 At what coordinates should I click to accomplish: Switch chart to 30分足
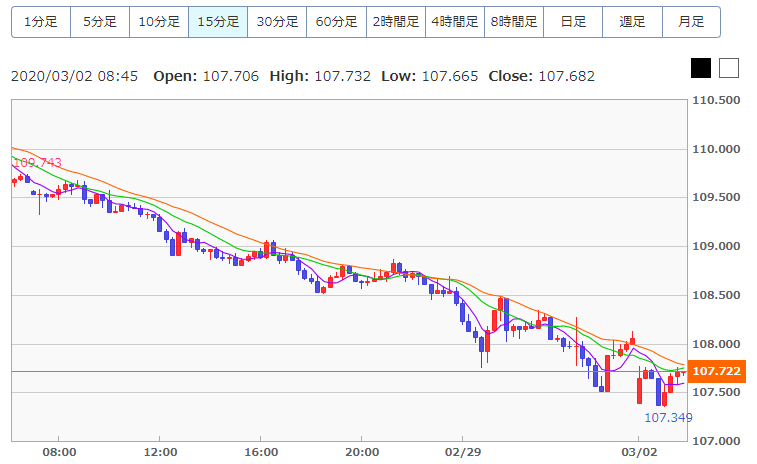pos(277,22)
